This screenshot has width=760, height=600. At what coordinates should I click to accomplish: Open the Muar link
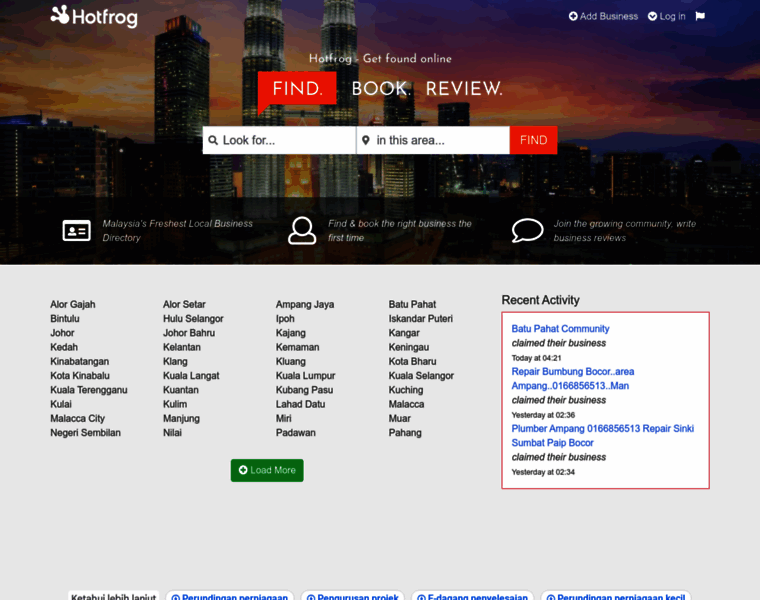[x=399, y=418]
